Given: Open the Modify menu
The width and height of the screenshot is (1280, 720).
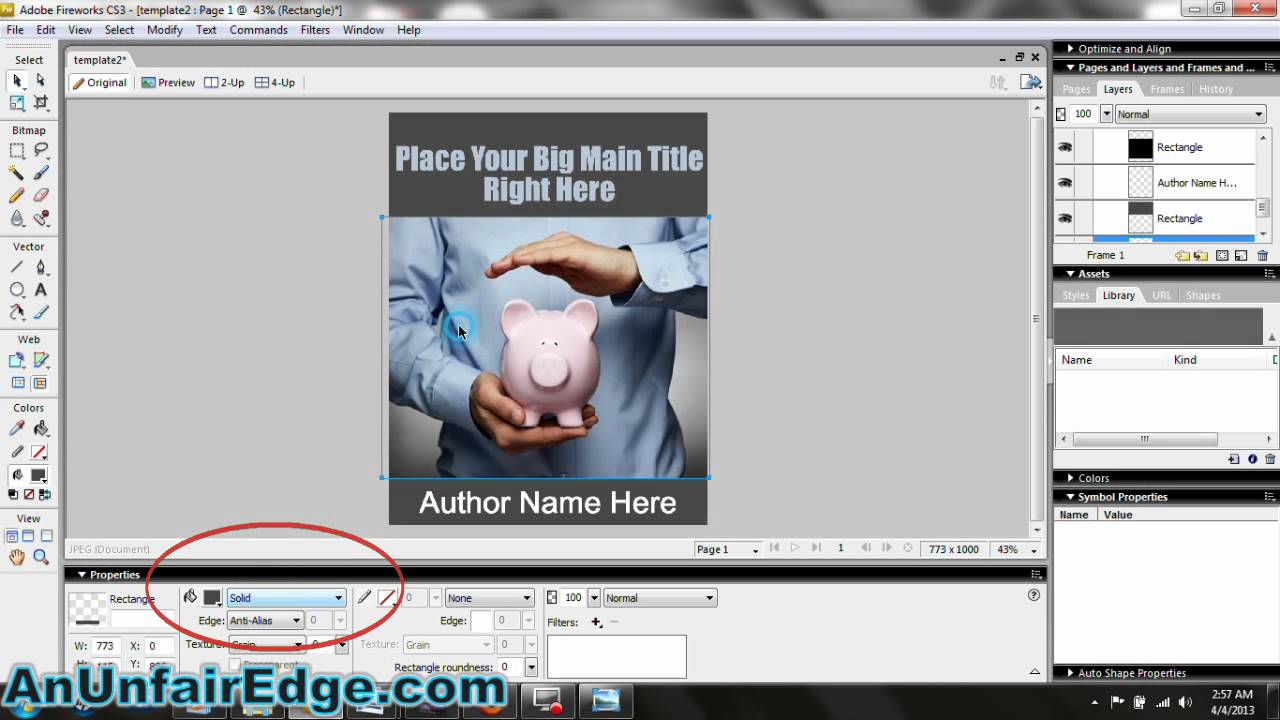Looking at the screenshot, I should click(x=164, y=30).
